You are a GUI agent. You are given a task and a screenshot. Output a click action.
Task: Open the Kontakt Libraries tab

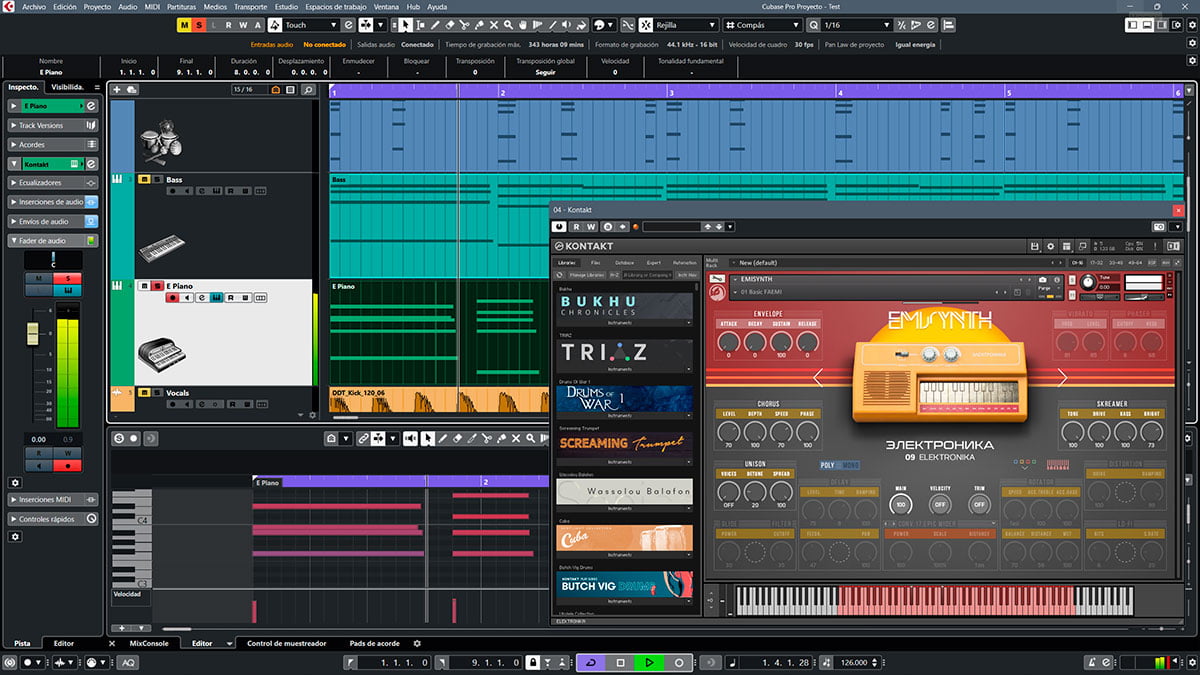point(567,262)
